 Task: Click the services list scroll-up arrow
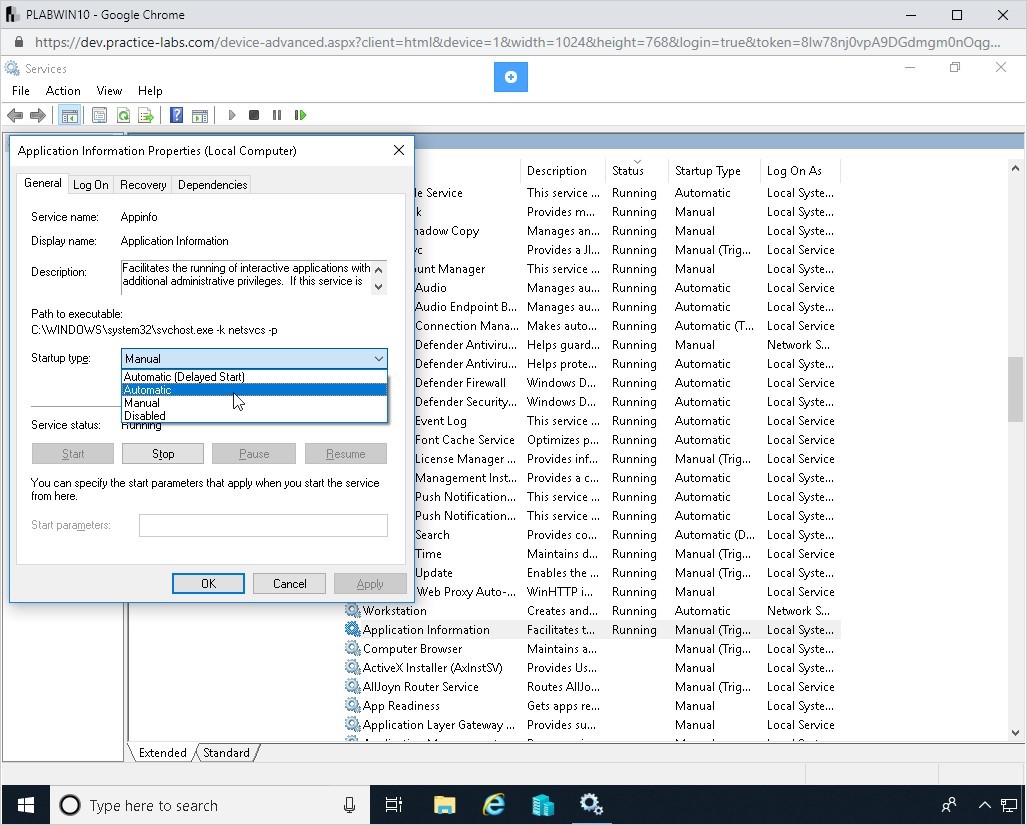click(x=1015, y=168)
